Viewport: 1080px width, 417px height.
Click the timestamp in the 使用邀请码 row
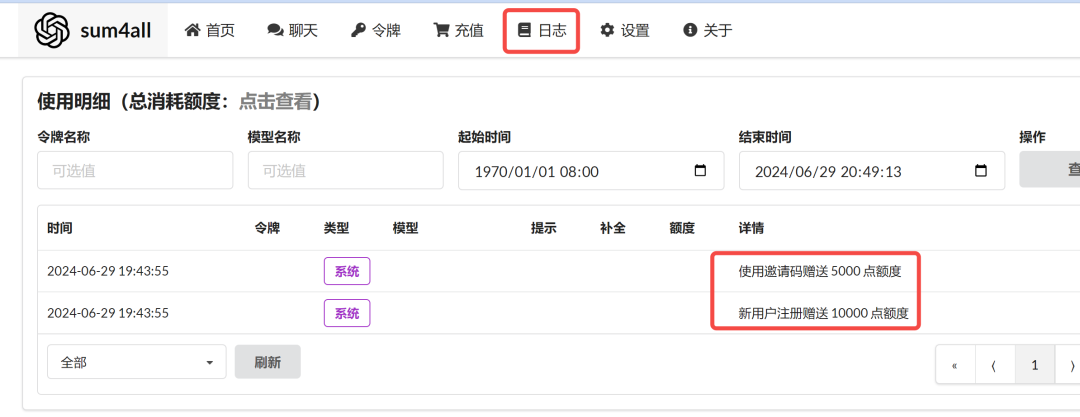tap(108, 271)
